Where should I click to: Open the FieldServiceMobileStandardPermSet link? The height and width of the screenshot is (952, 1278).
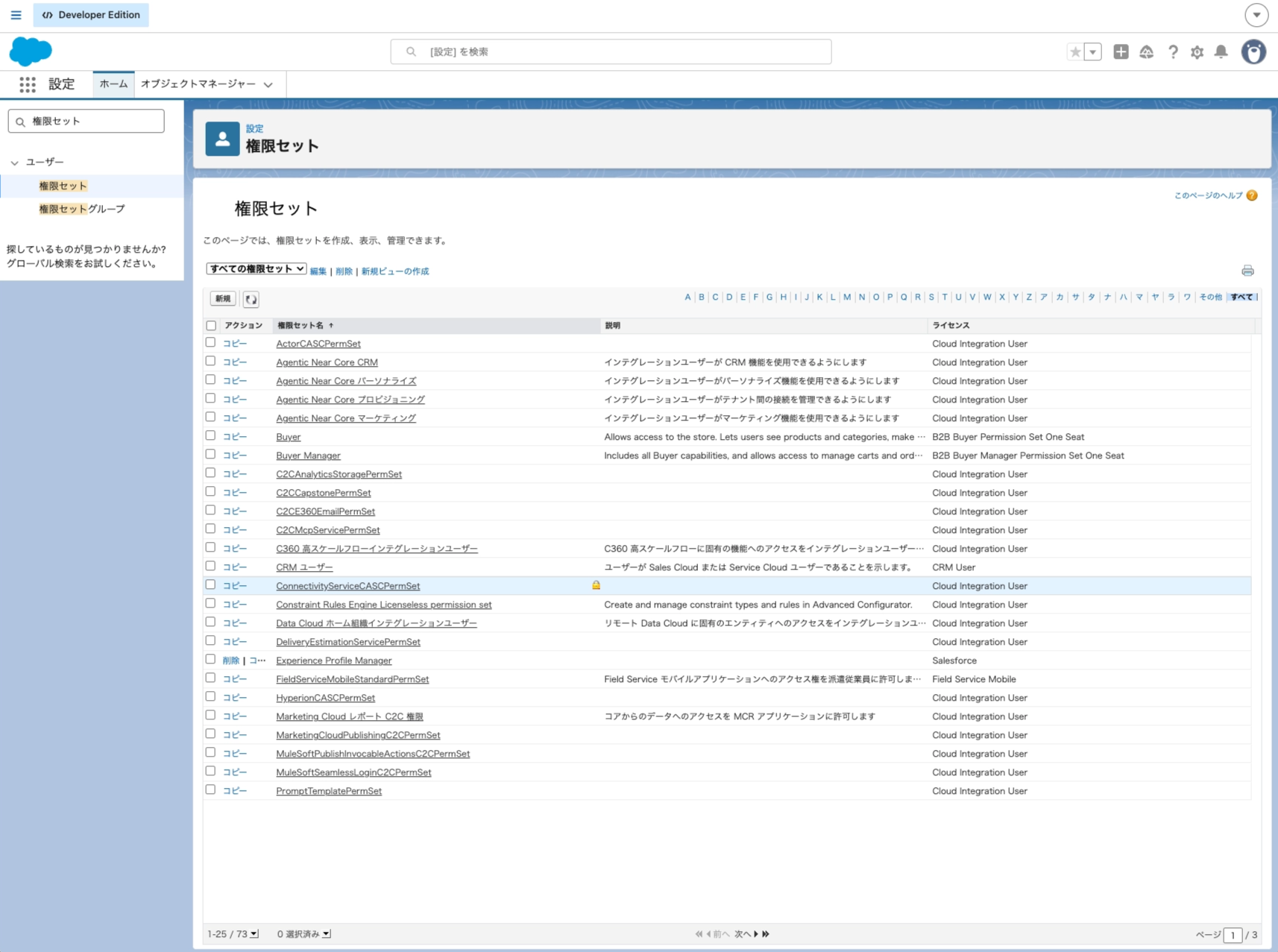pyautogui.click(x=353, y=679)
